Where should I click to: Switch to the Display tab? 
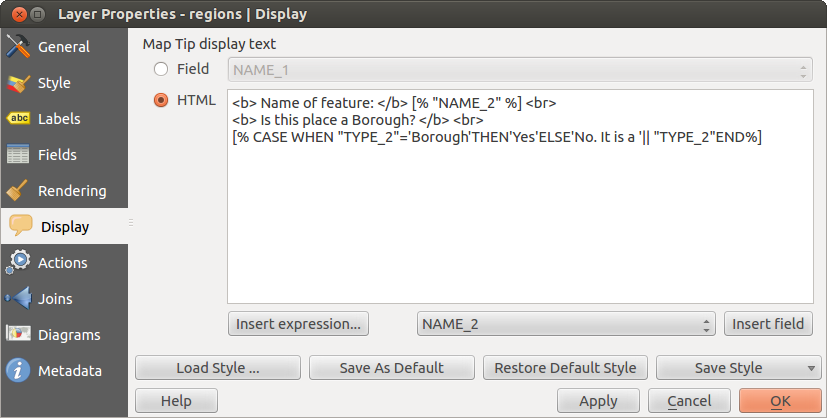tap(64, 227)
